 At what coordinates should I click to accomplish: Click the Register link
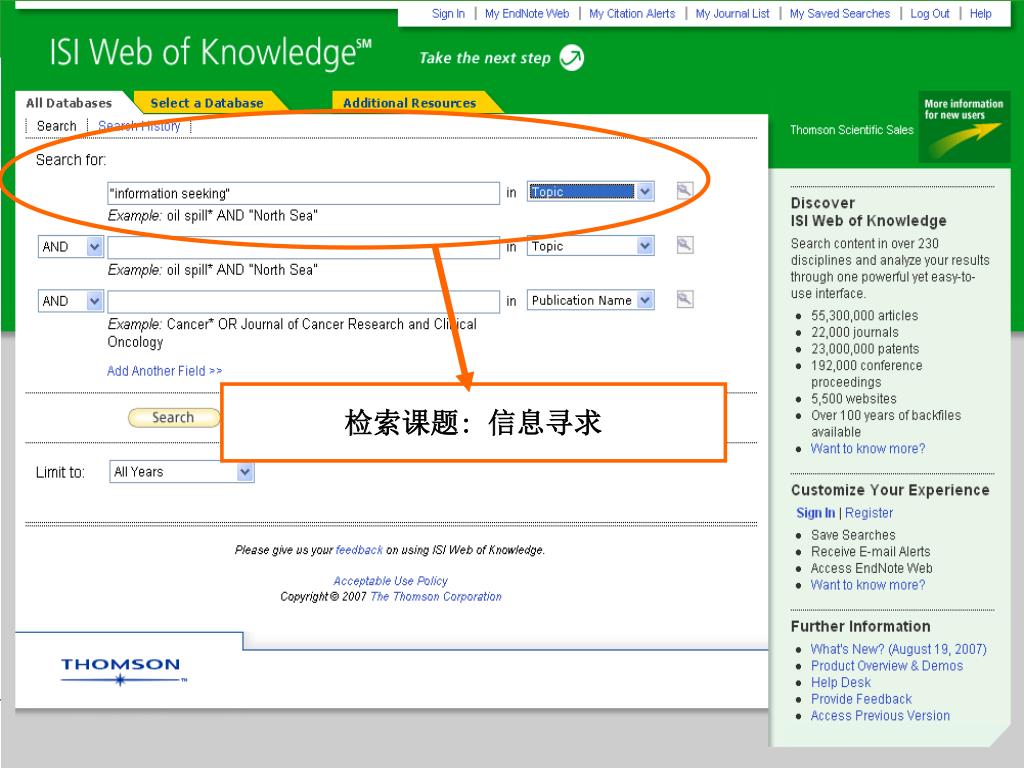[869, 513]
